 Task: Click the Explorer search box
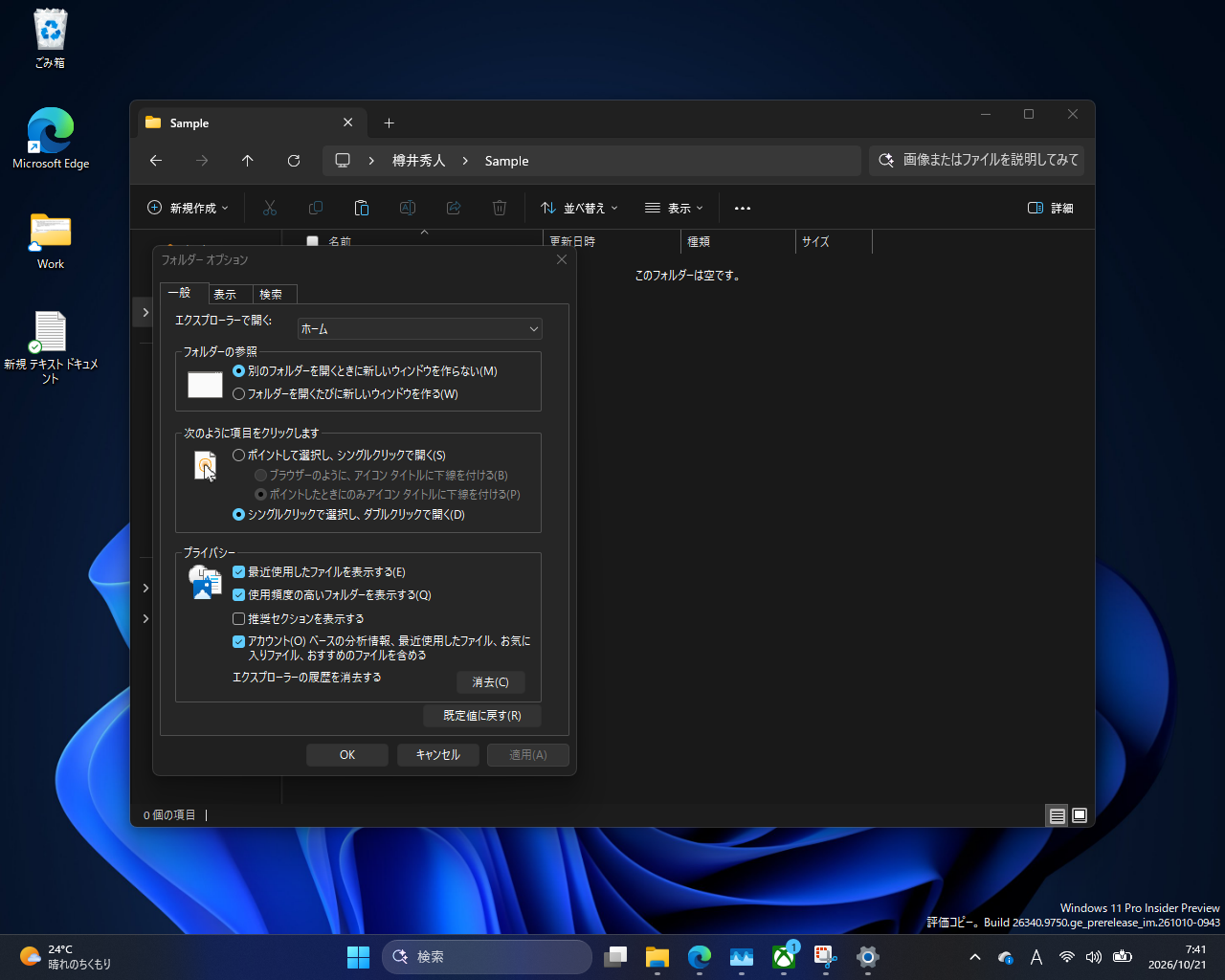point(977,161)
